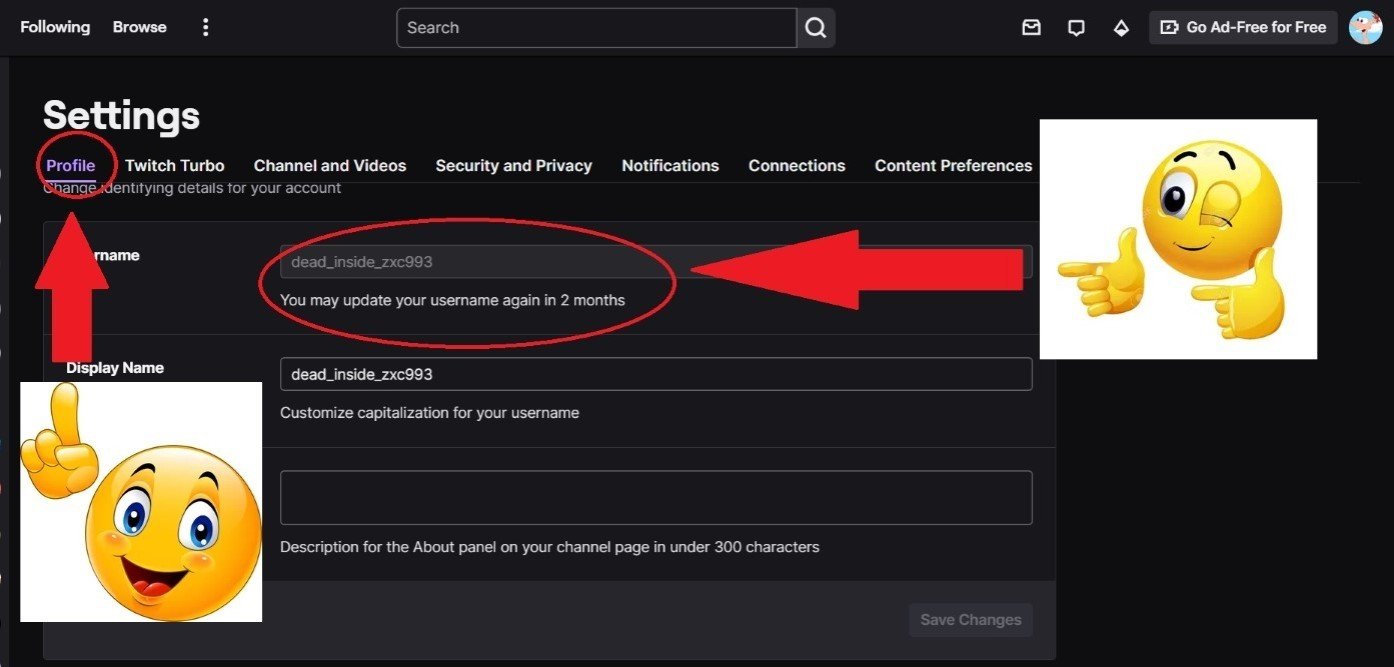Click the Display Name label

click(x=115, y=368)
